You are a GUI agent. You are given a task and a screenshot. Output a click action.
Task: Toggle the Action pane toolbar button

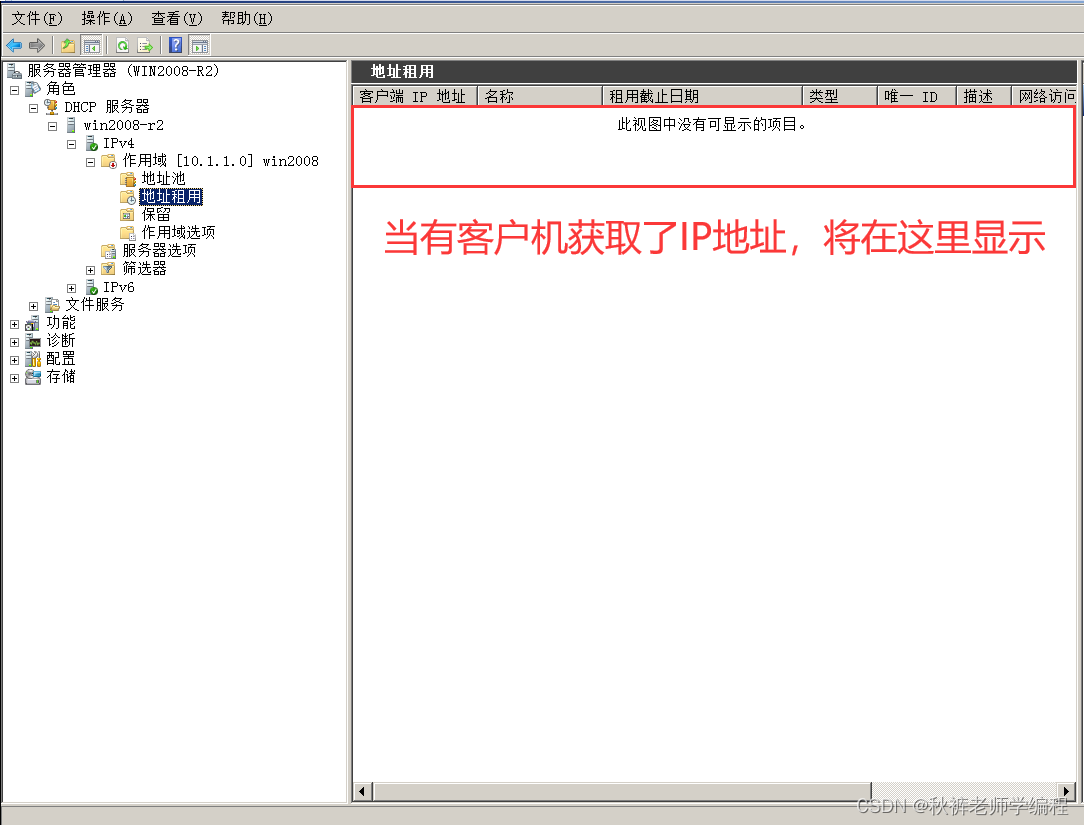200,46
